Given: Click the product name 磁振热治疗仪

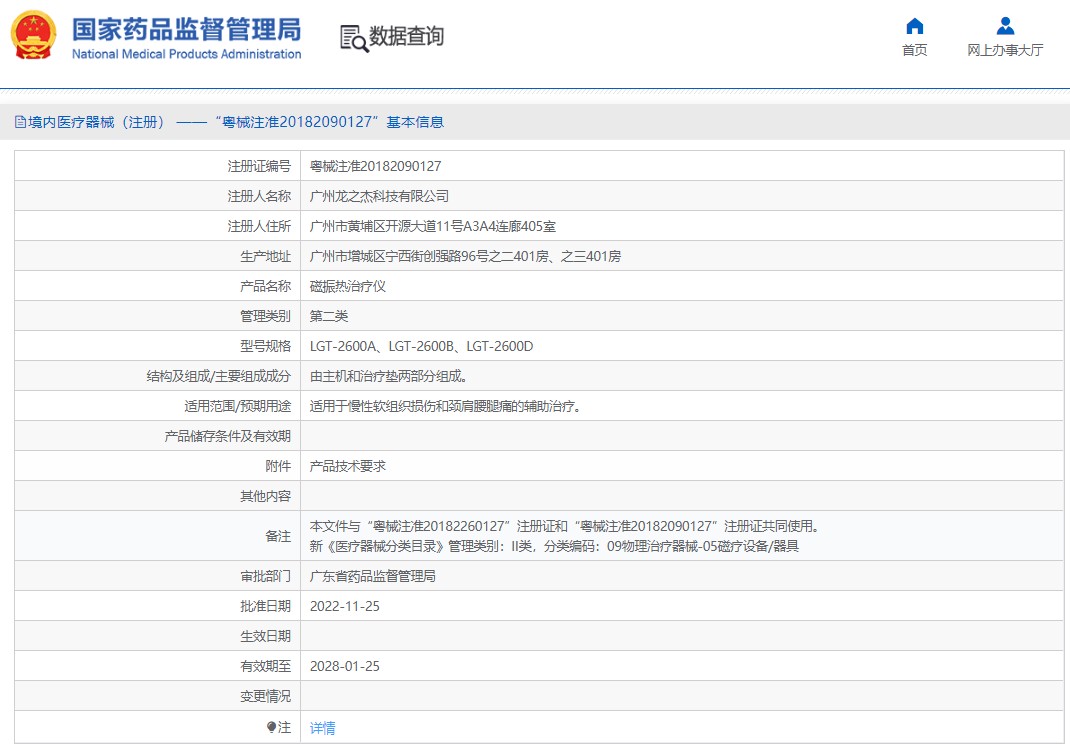Looking at the screenshot, I should (x=348, y=286).
